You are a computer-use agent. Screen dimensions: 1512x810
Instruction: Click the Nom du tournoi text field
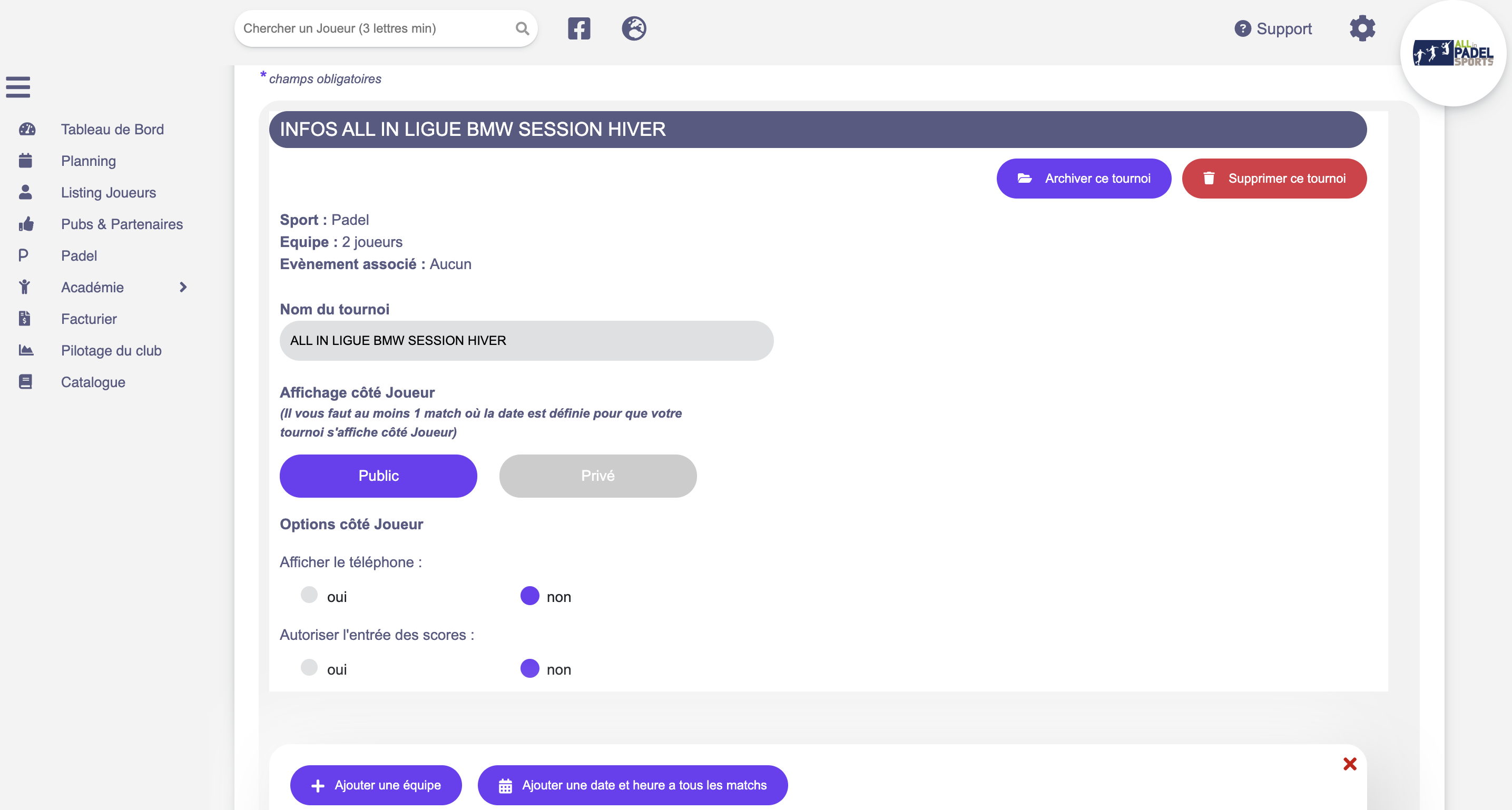[x=526, y=340]
